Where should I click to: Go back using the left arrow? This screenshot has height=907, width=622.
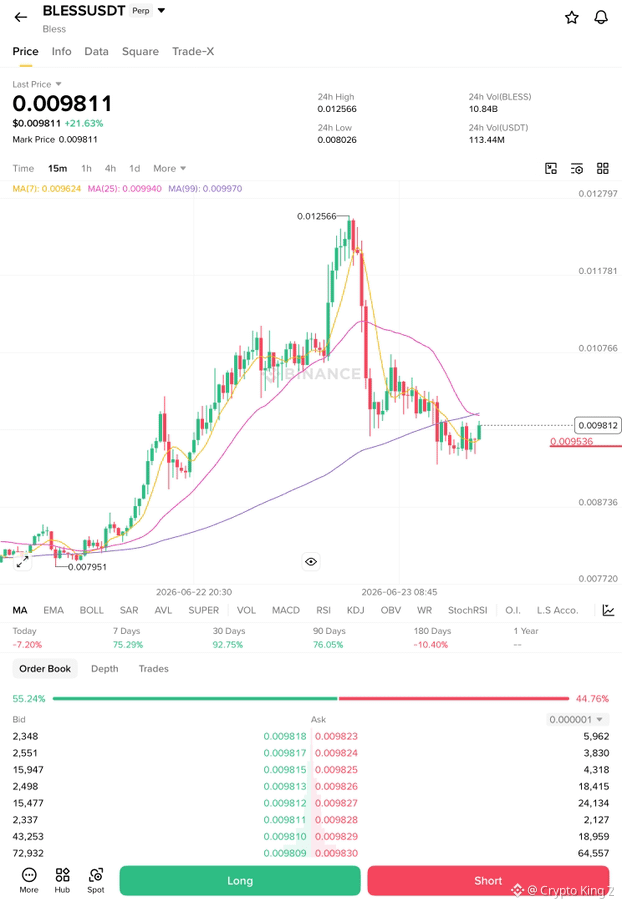point(21,17)
